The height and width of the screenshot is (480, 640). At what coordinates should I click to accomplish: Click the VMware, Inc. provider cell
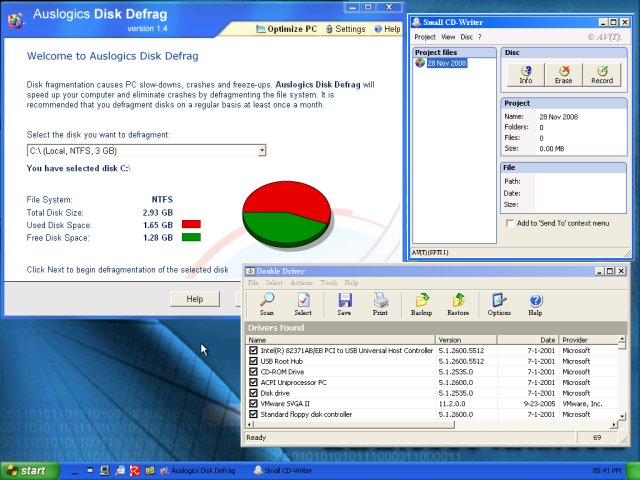click(x=582, y=404)
